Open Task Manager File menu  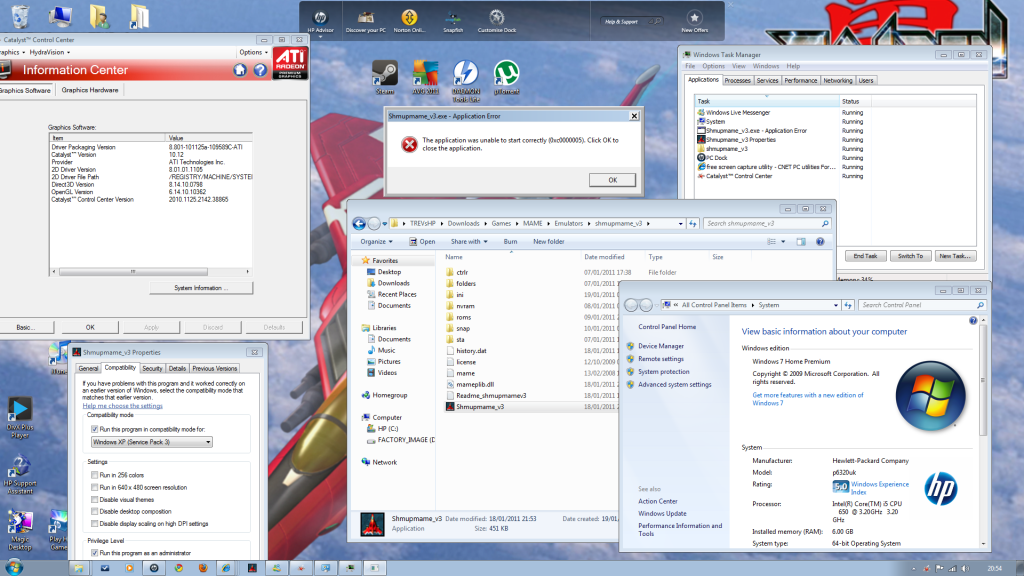pos(690,66)
